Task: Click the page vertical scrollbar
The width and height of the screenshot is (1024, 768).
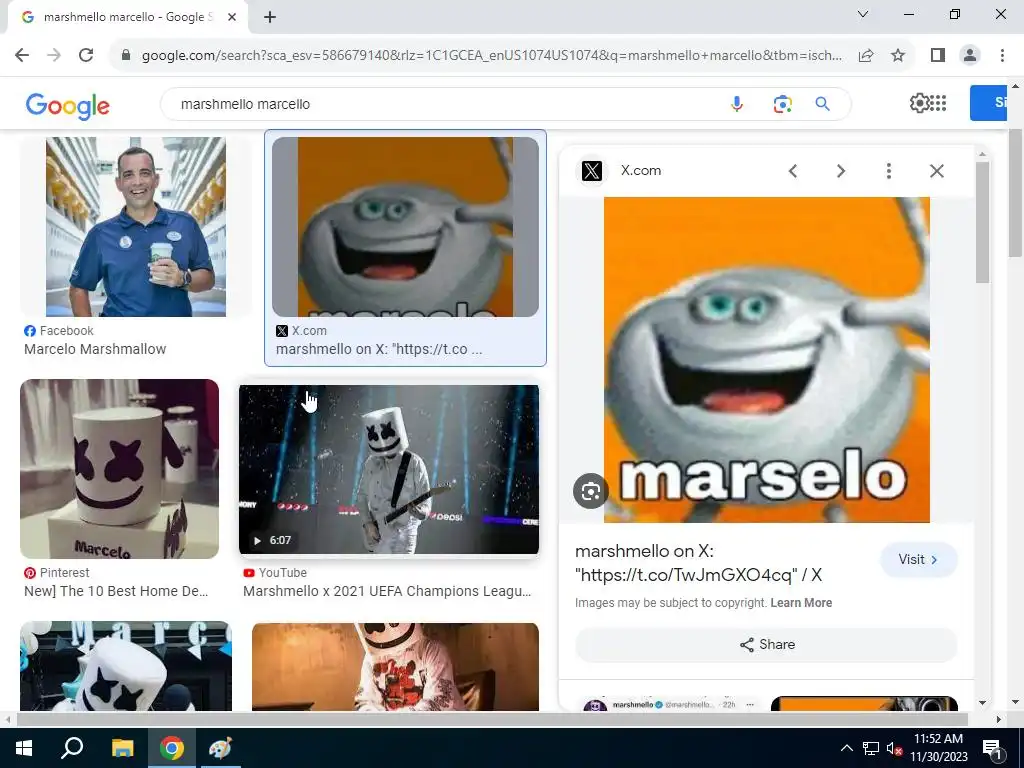Action: coord(1015,193)
